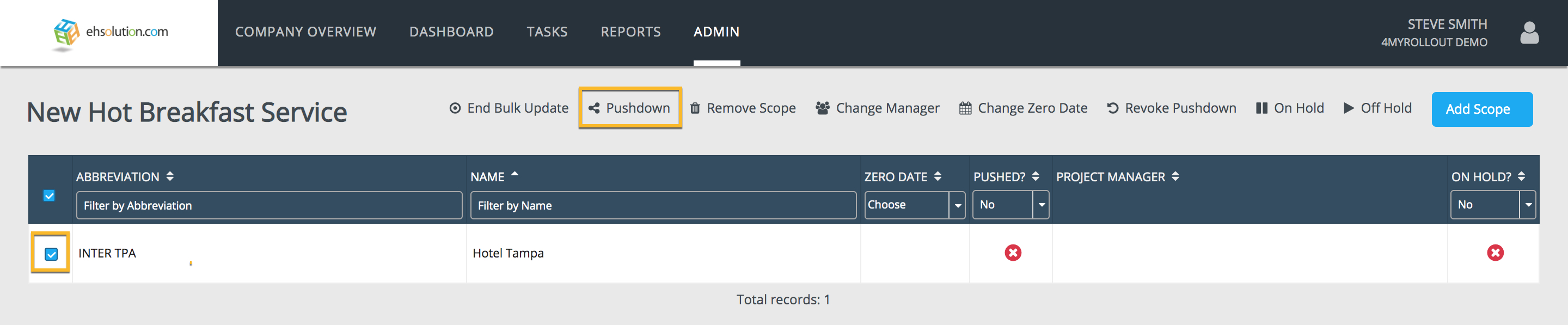Toggle the select-all header checkbox
The image size is (1568, 325).
pos(50,195)
